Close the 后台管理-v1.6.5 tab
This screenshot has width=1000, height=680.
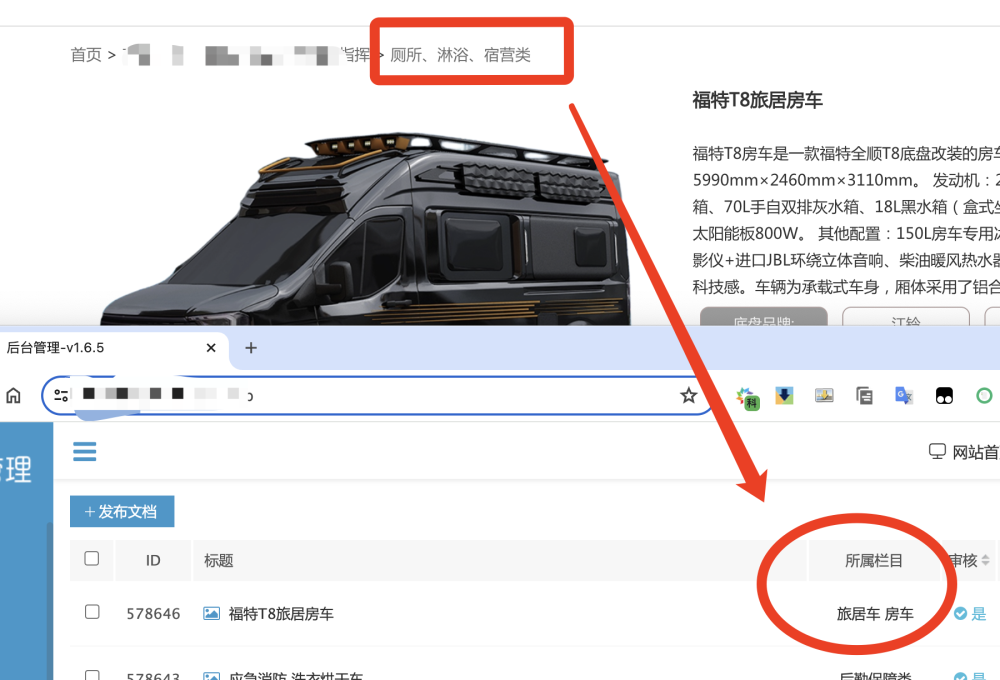(x=211, y=348)
